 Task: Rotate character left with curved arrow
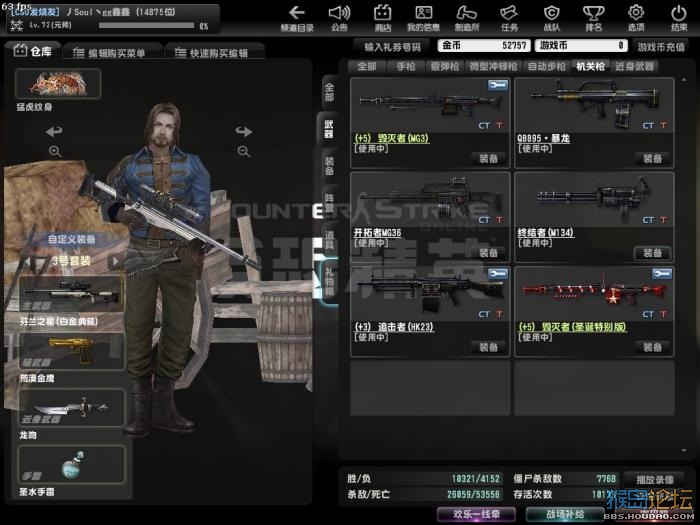[x=54, y=131]
